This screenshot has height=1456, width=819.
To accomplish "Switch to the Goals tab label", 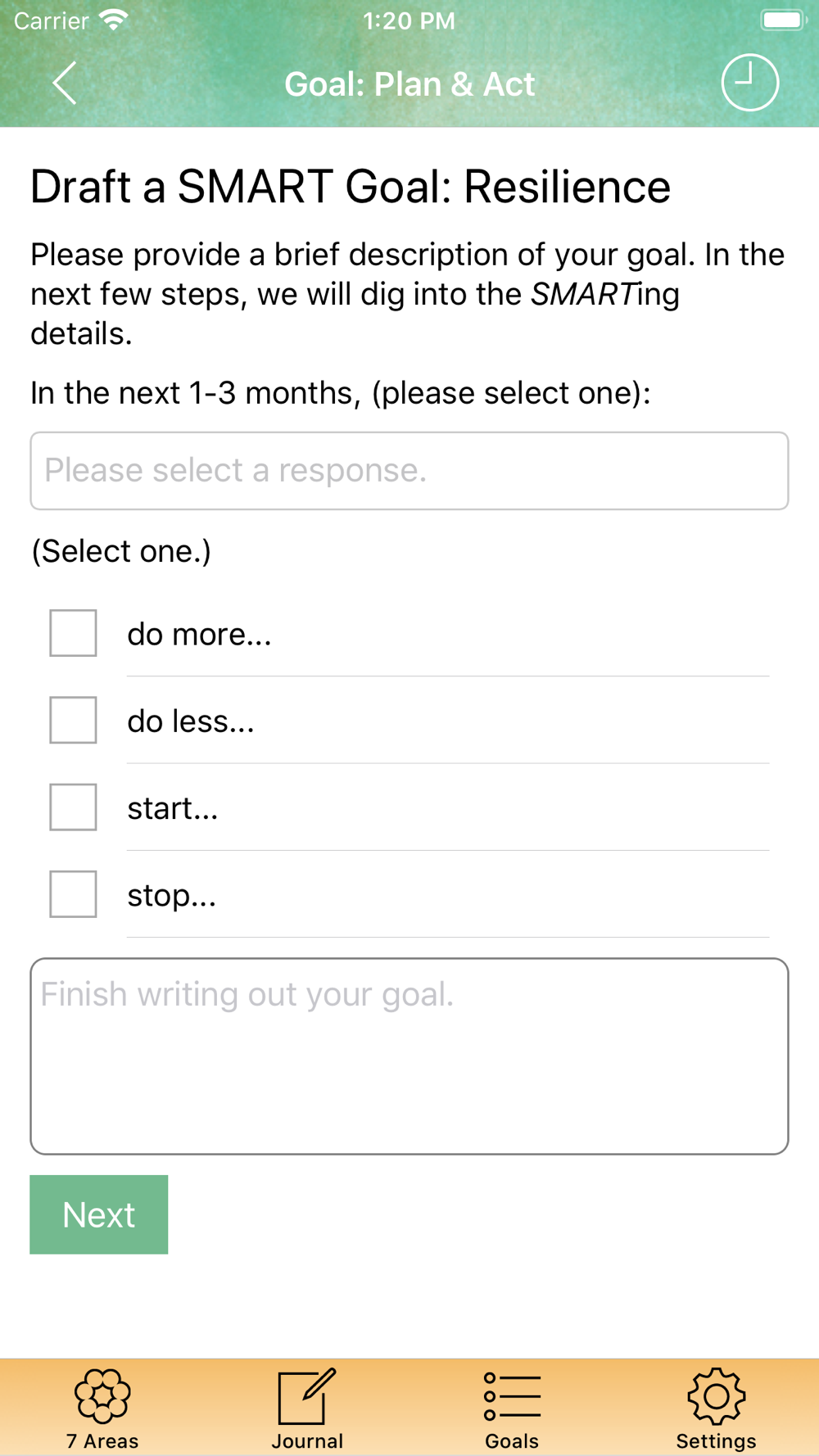I will coord(512,1440).
